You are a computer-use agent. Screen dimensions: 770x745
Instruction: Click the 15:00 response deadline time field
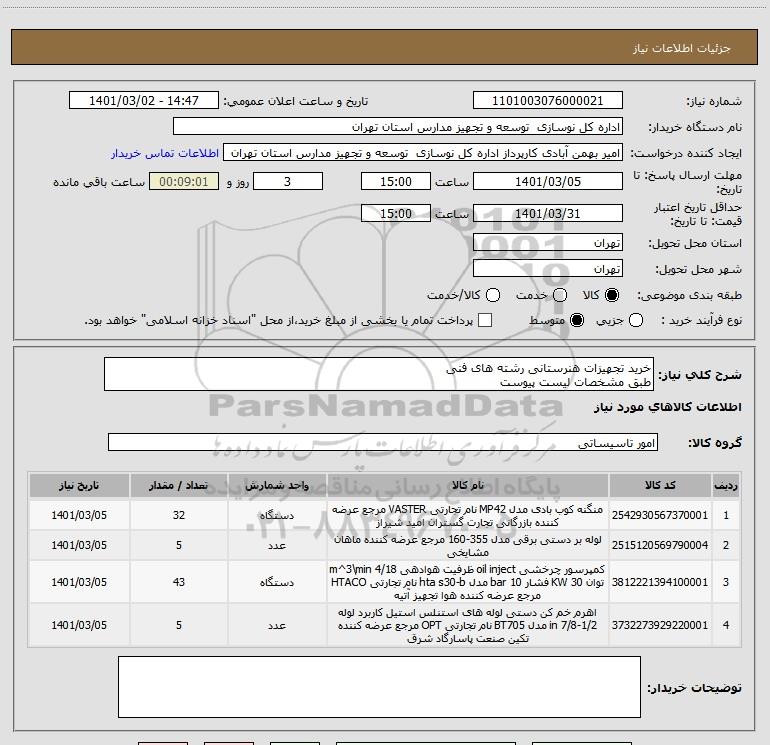click(x=396, y=181)
